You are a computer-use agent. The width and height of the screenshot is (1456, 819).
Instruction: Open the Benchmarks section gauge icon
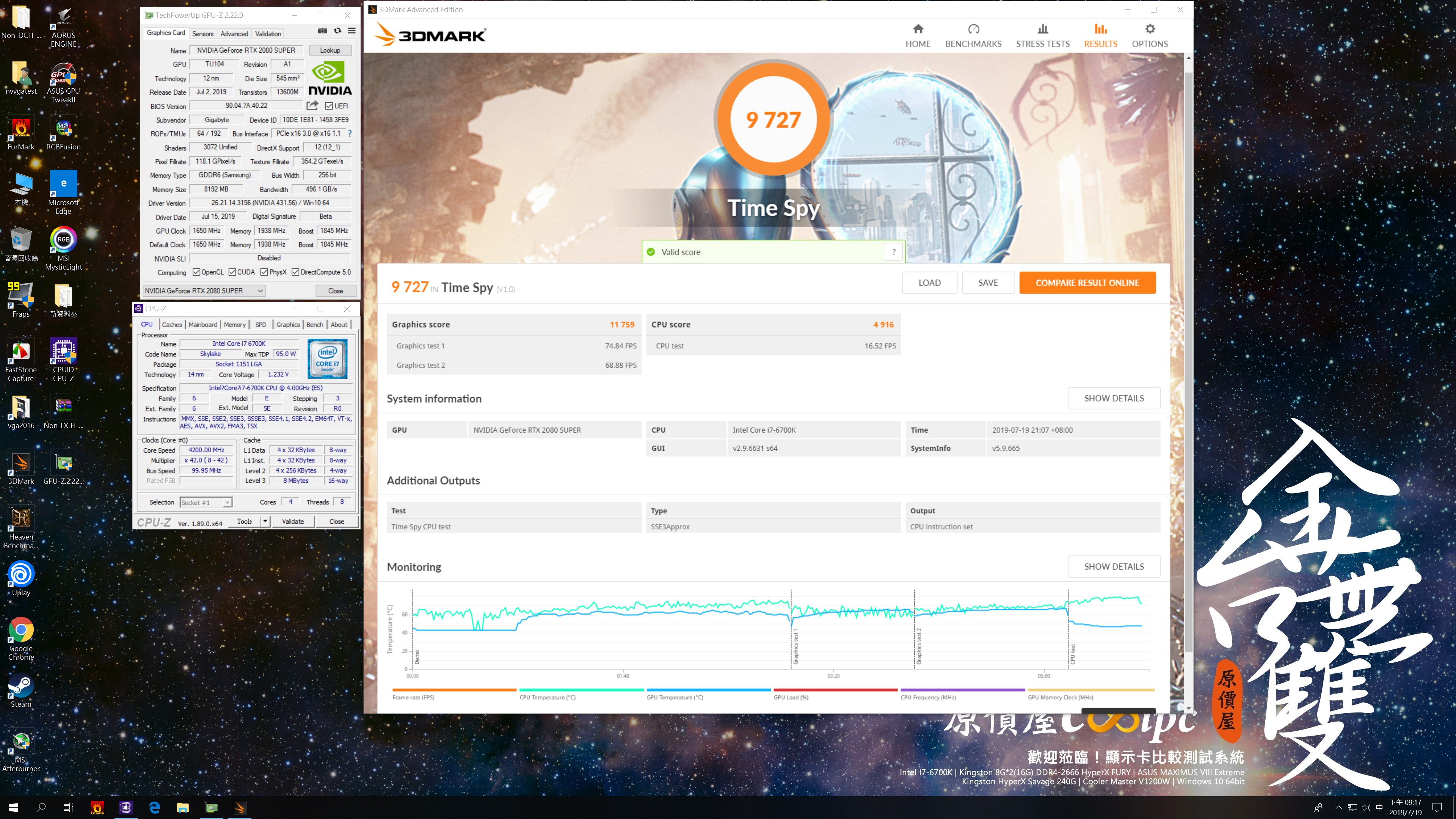point(973,30)
